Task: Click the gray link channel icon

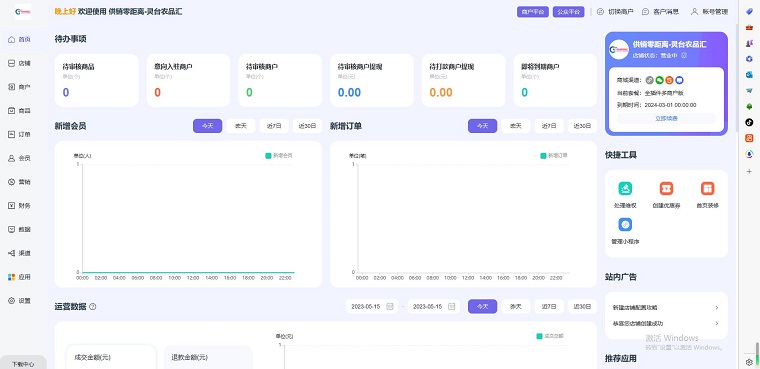Action: [650, 80]
